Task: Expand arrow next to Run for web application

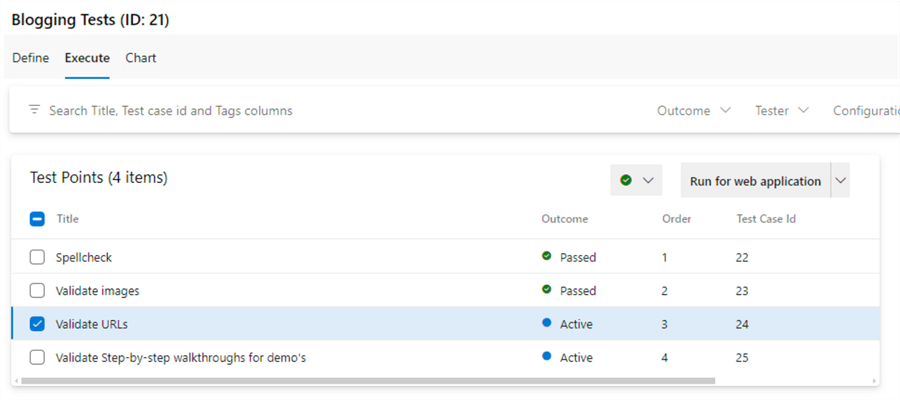Action: point(840,181)
